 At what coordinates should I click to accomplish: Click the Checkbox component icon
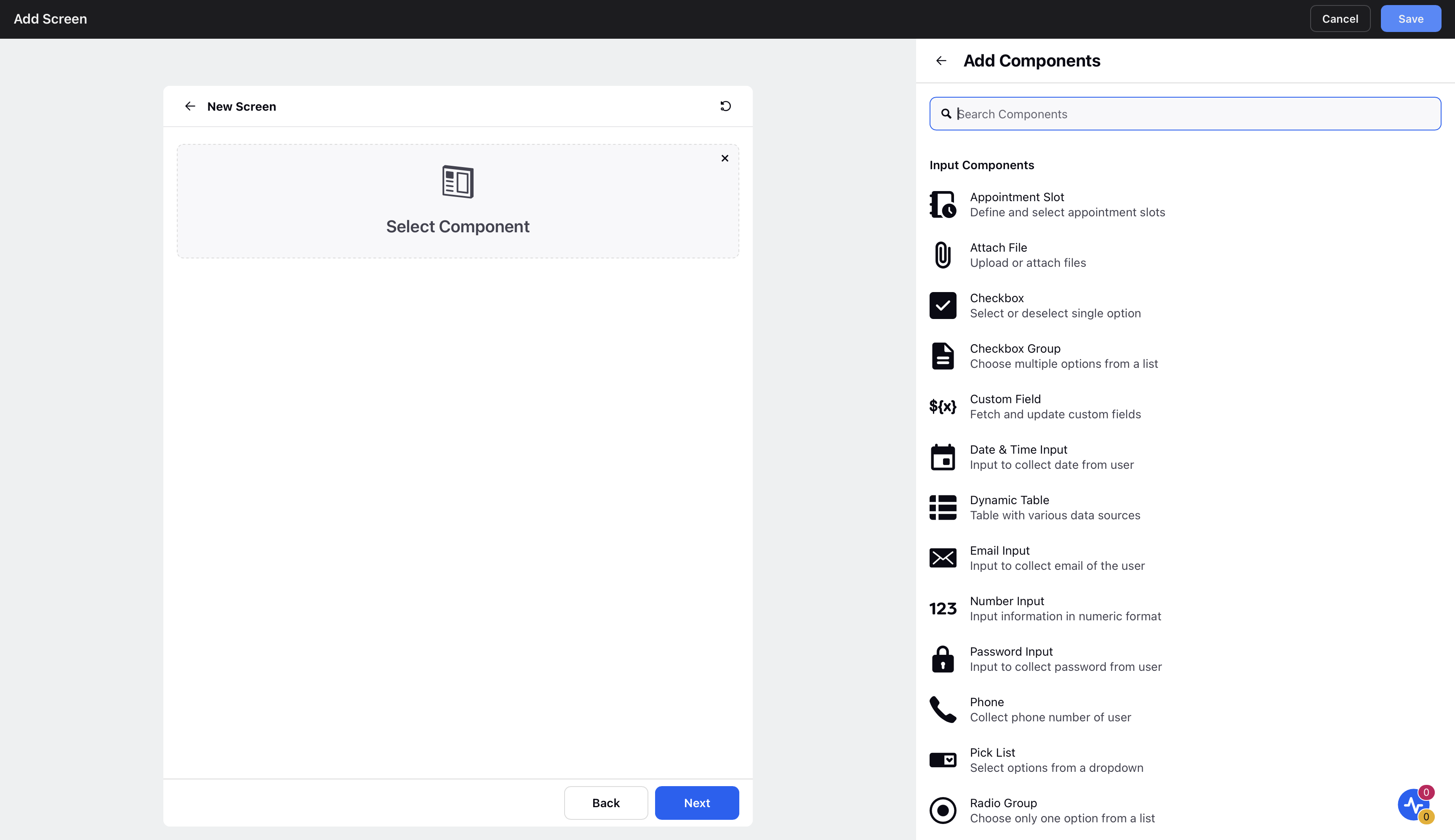[x=943, y=306]
